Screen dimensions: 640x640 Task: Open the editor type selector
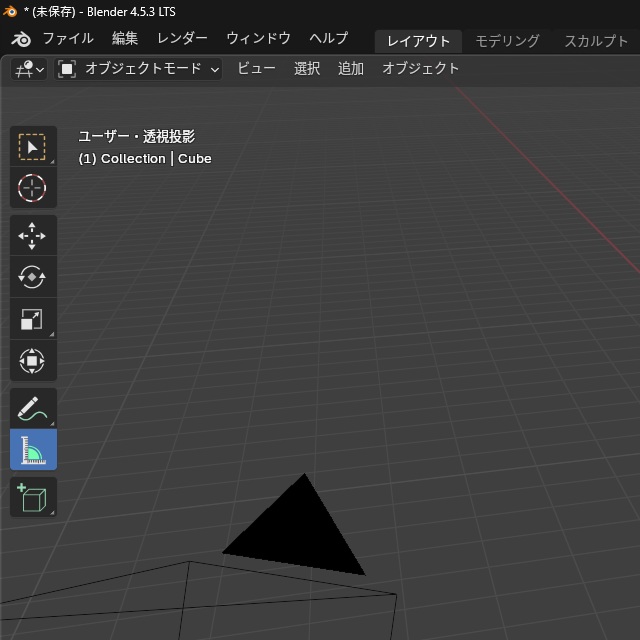29,69
